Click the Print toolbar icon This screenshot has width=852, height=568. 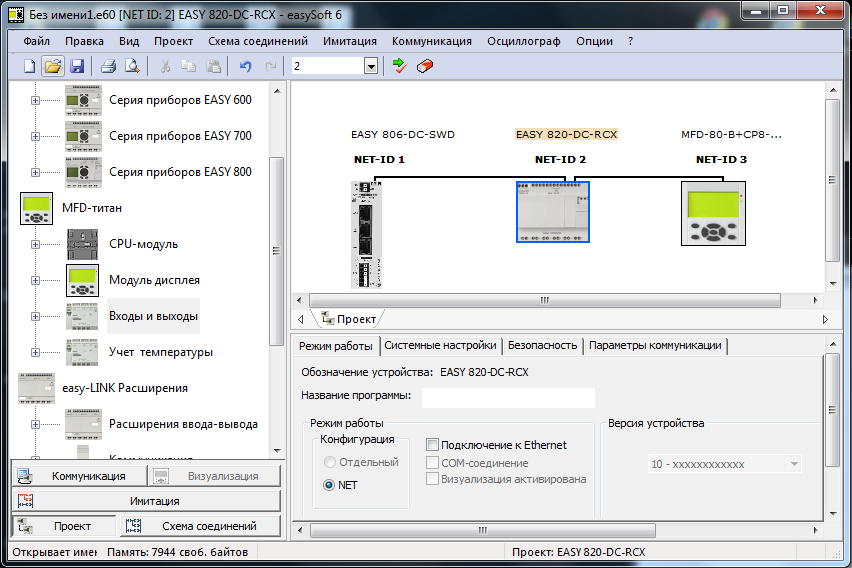[108, 66]
